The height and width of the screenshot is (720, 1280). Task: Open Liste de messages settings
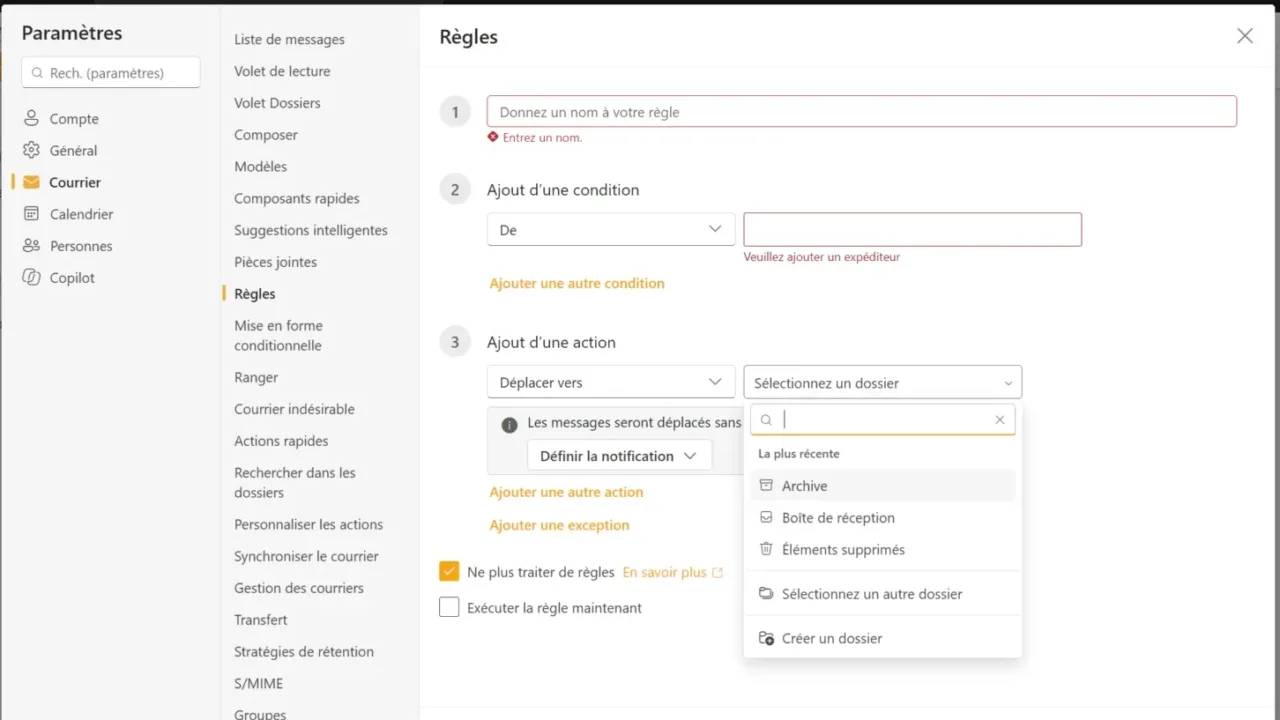[290, 40]
